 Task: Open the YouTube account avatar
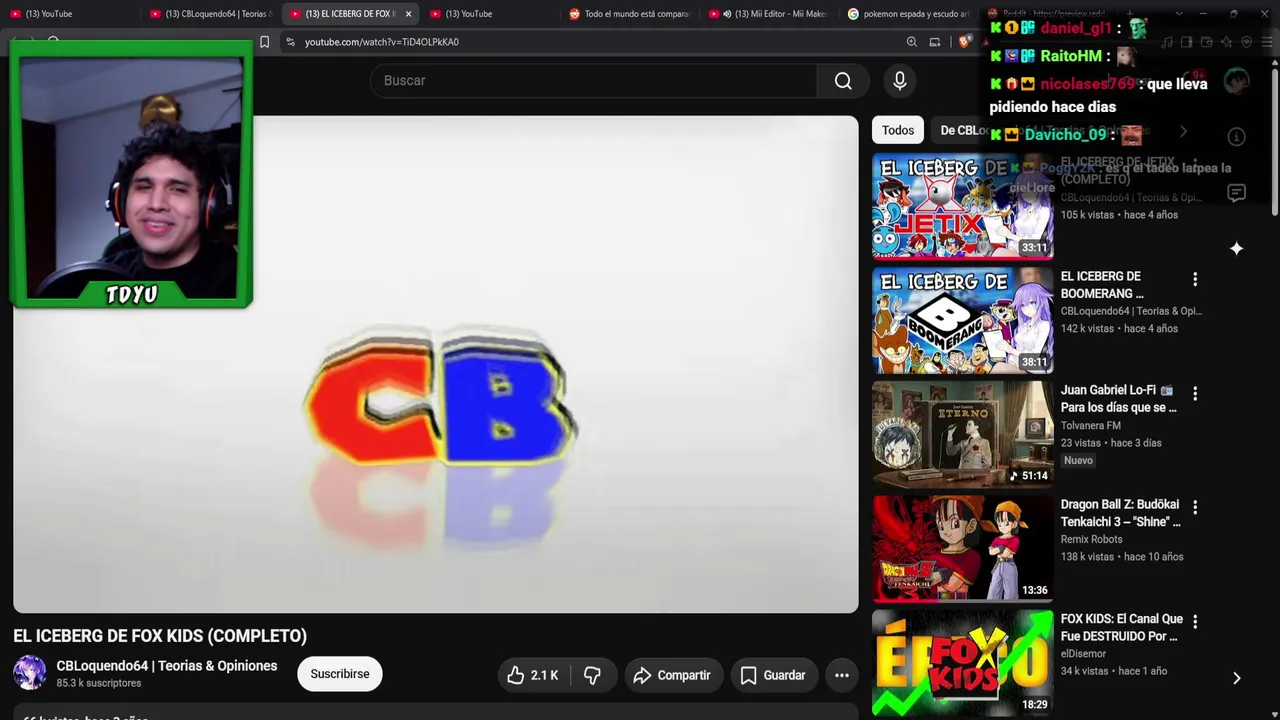click(x=1237, y=81)
